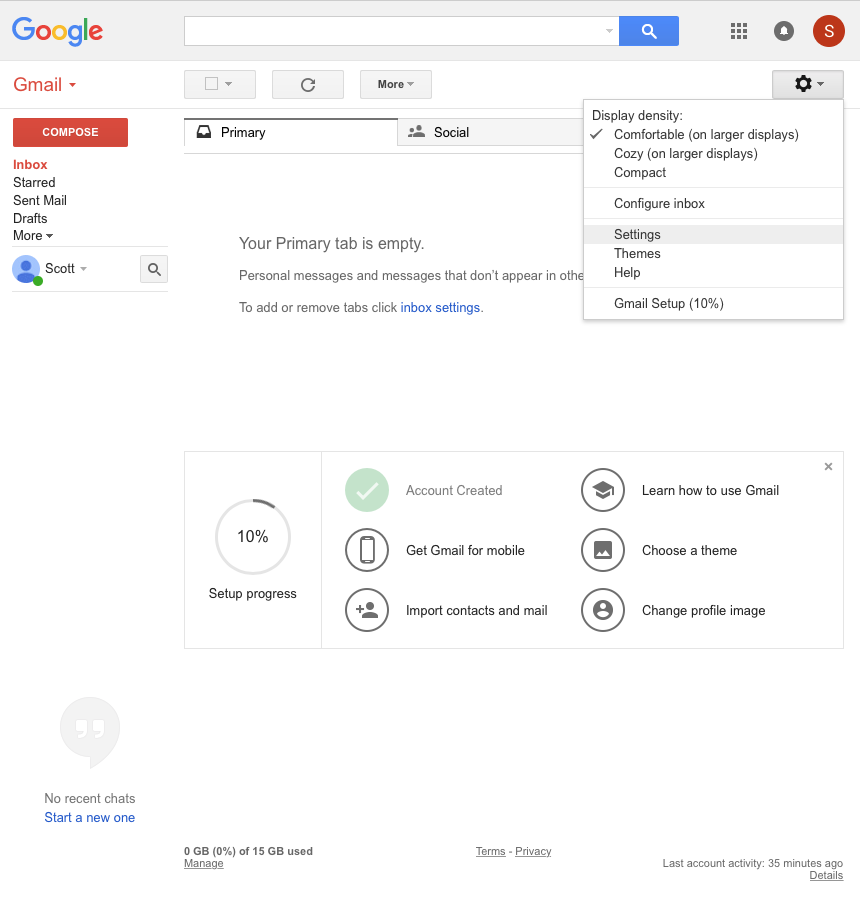The height and width of the screenshot is (903, 860).
Task: Open Scott's chat status dropdown
Action: pos(84,269)
